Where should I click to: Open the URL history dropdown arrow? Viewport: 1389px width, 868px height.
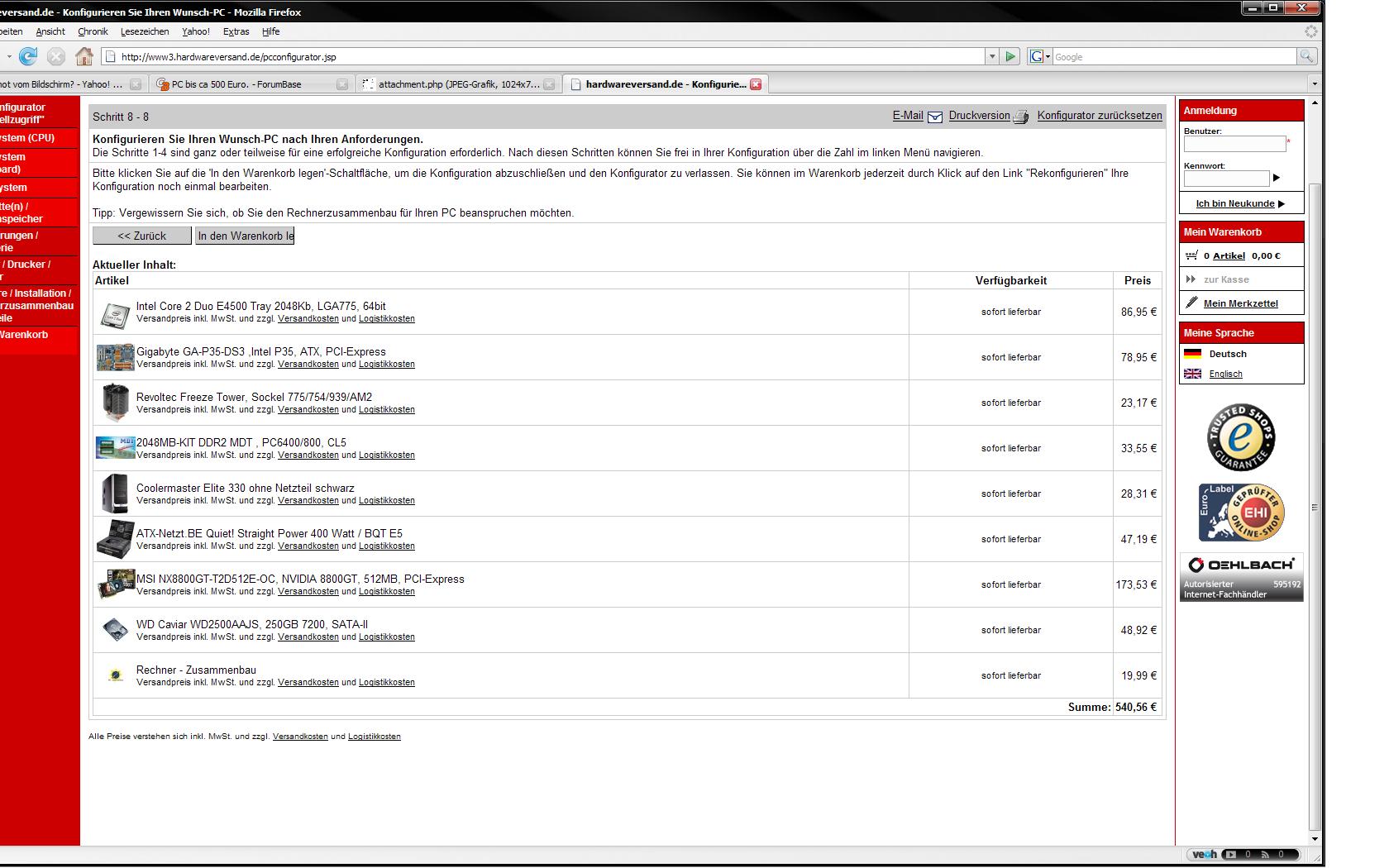[992, 56]
